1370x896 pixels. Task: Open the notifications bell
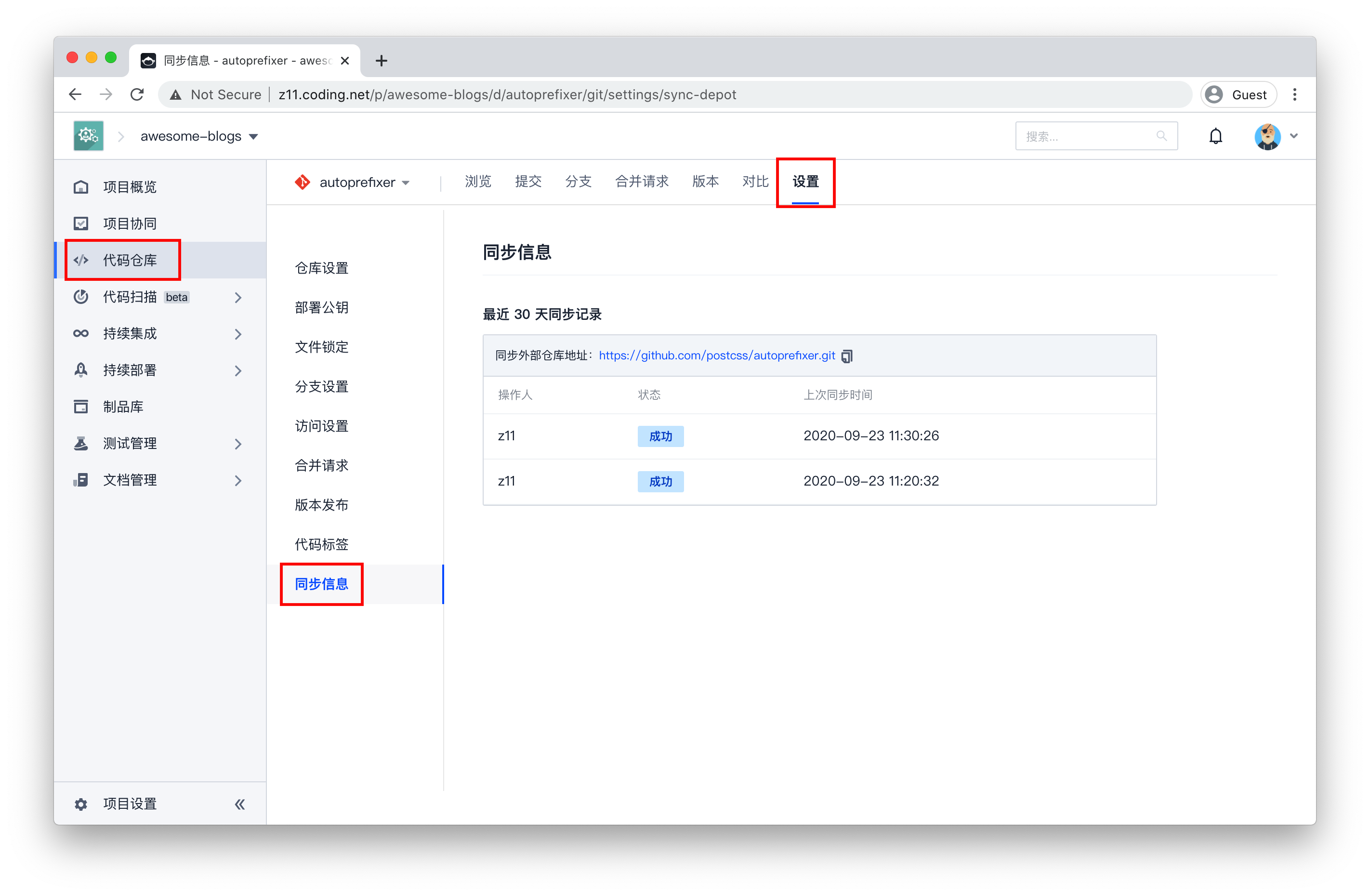pyautogui.click(x=1215, y=136)
